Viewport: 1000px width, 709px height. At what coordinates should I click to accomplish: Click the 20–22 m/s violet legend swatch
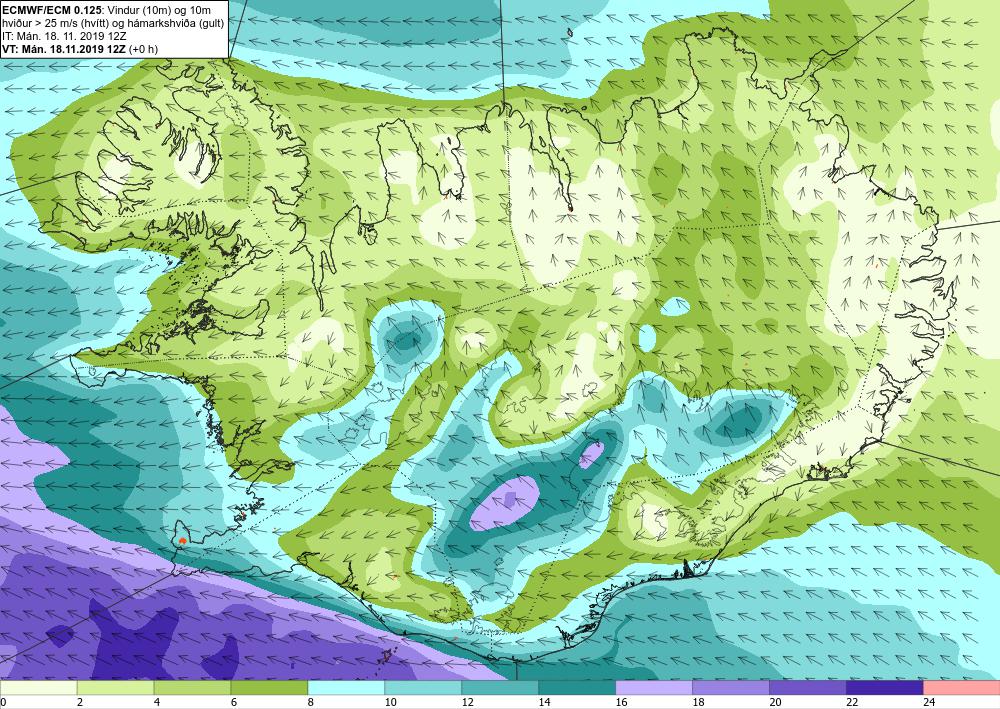pos(807,688)
